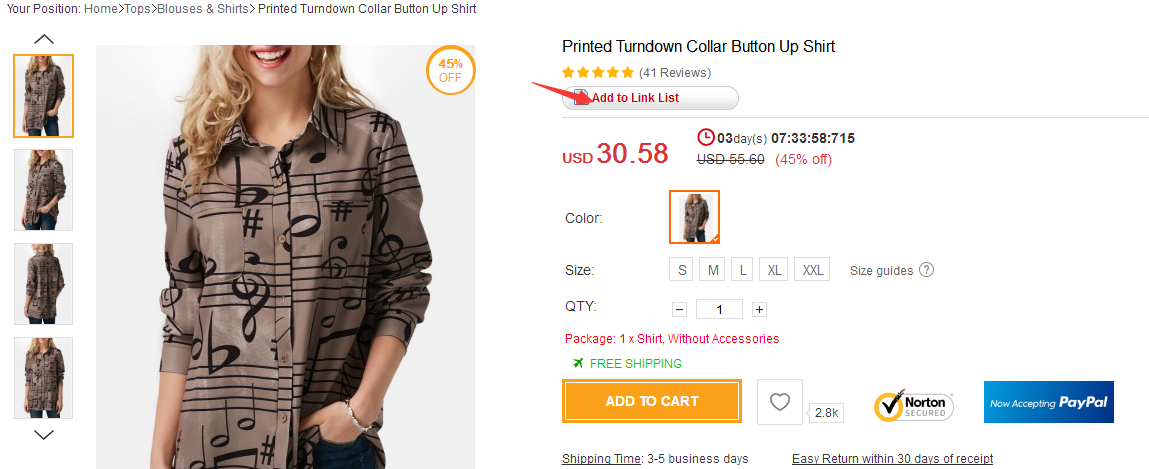The image size is (1149, 469).
Task: Click Add to Link List button
Action: [x=650, y=98]
